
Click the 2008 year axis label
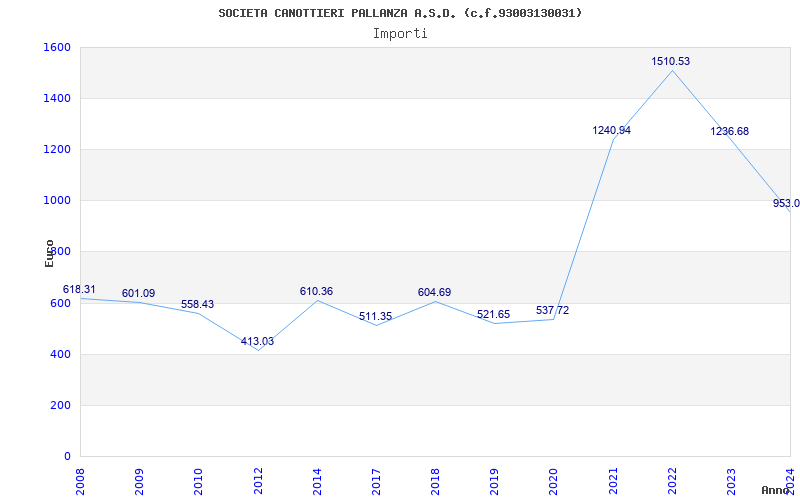[x=81, y=480]
